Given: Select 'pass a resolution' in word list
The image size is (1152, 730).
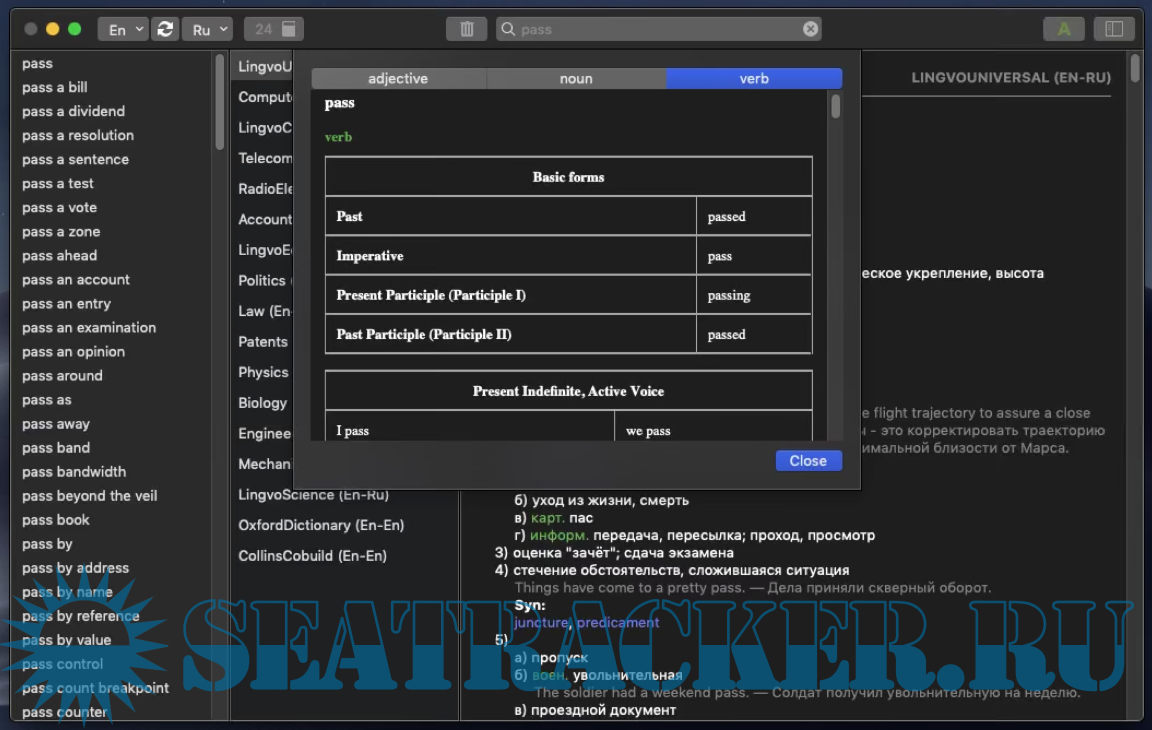Looking at the screenshot, I should point(78,135).
